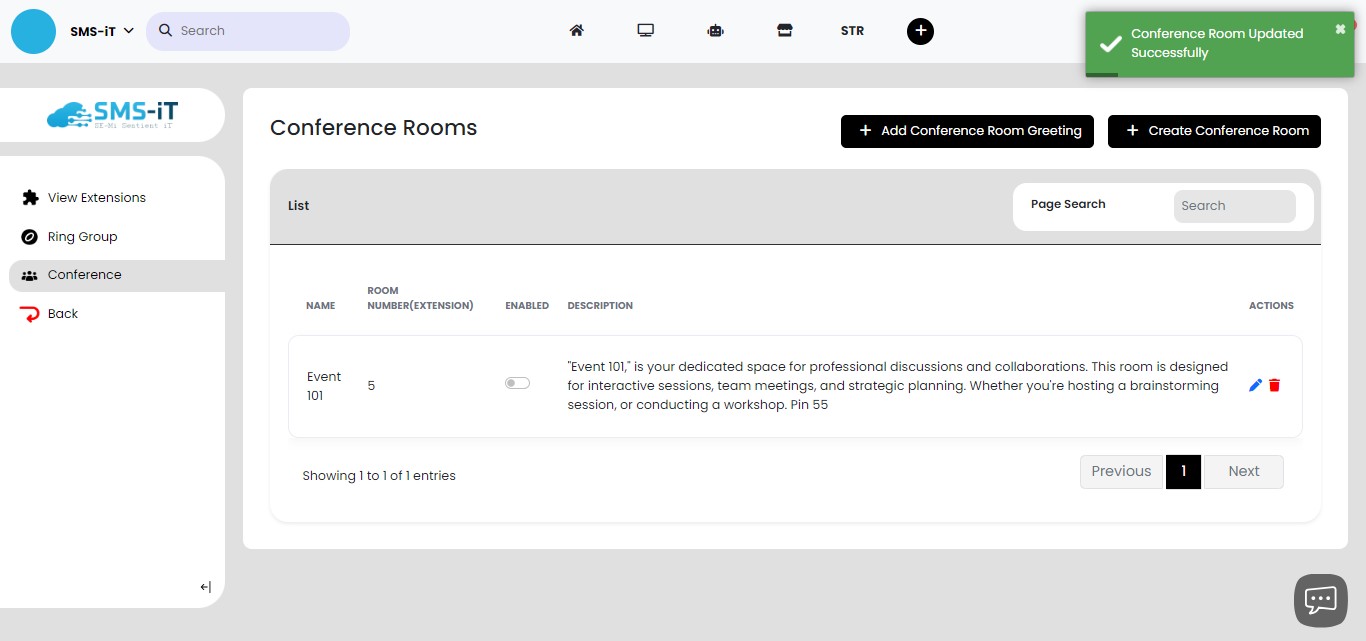This screenshot has height=641, width=1366.
Task: Click the store icon in top navigation
Action: point(785,31)
